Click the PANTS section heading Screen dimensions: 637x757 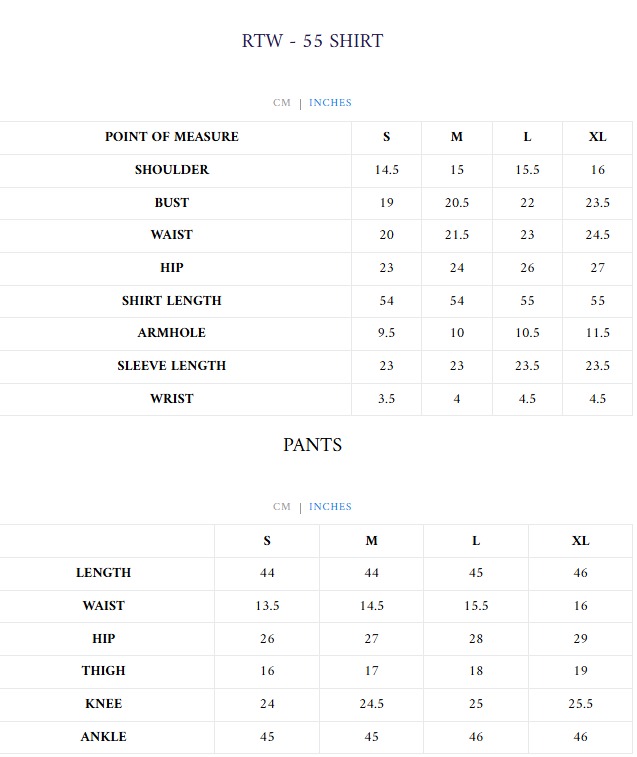click(312, 445)
